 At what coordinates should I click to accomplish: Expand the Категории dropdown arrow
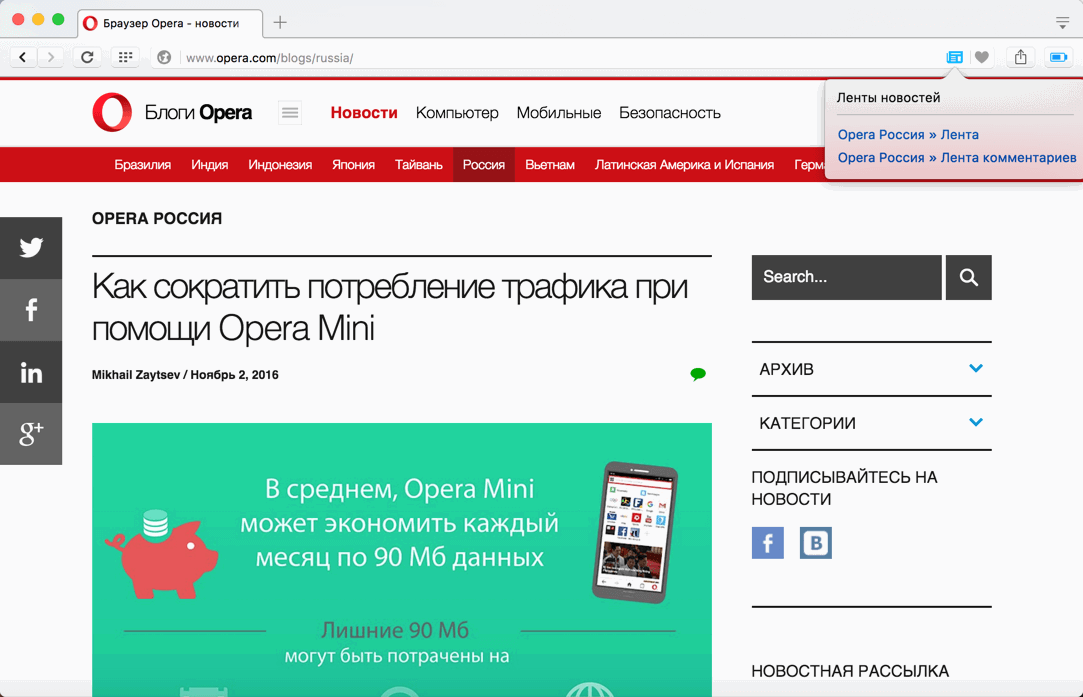point(975,422)
